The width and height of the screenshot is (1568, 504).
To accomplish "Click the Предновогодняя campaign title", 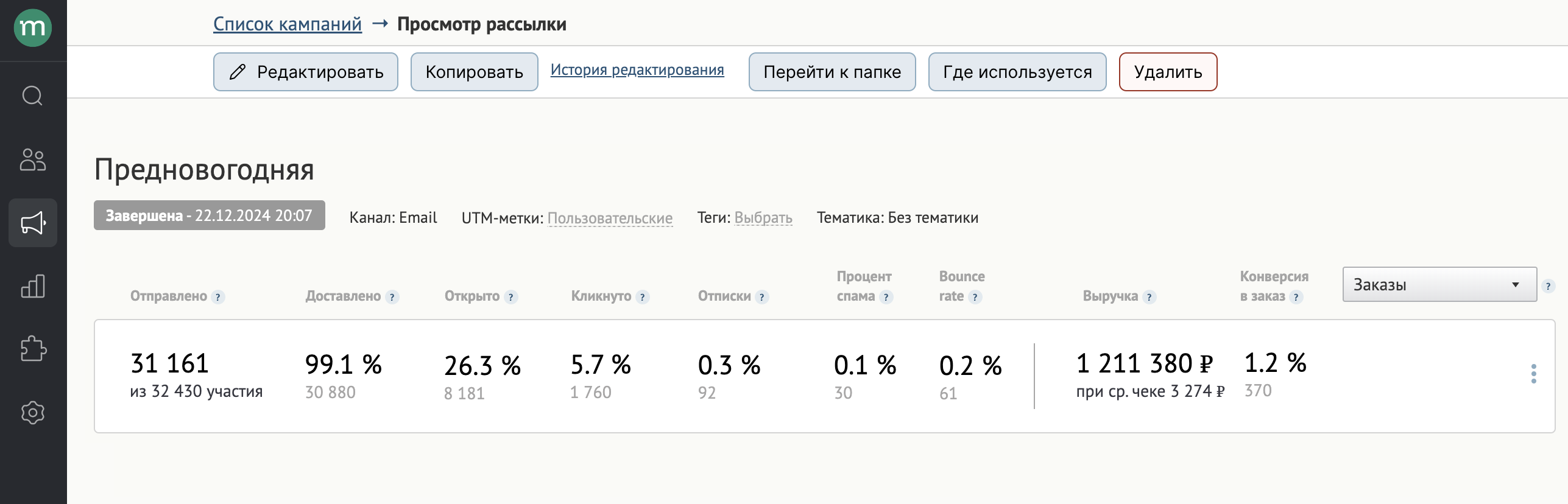I will pos(204,170).
